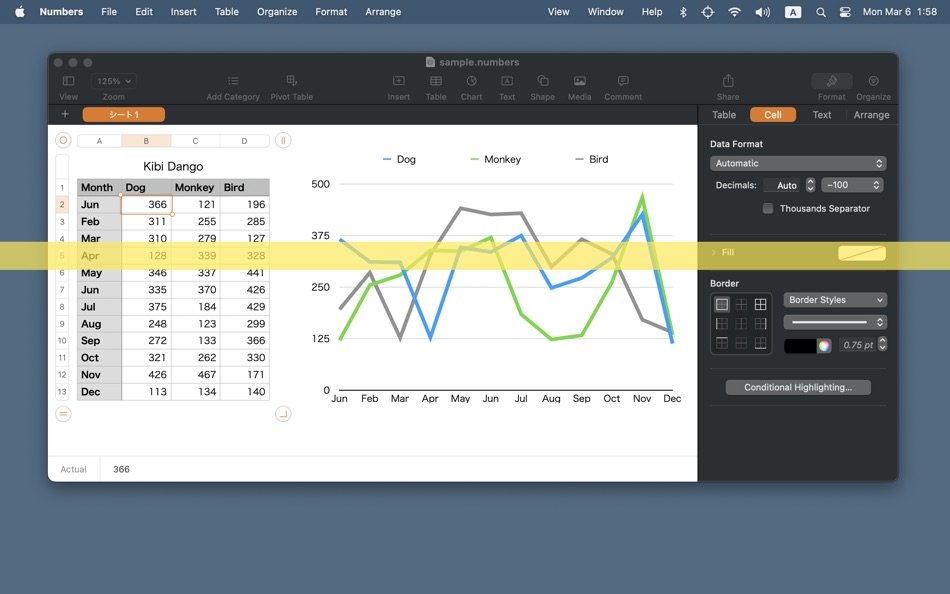The image size is (950, 594).
Task: Open Control Center in menu bar
Action: 845,12
